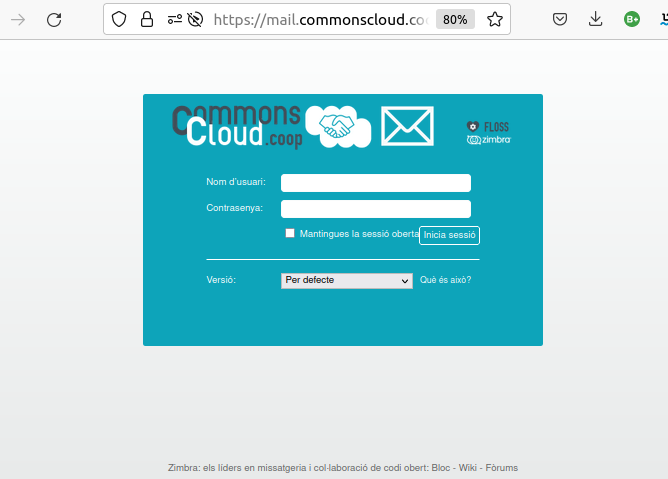Bookmark this page with the star
The image size is (668, 479).
tap(495, 19)
